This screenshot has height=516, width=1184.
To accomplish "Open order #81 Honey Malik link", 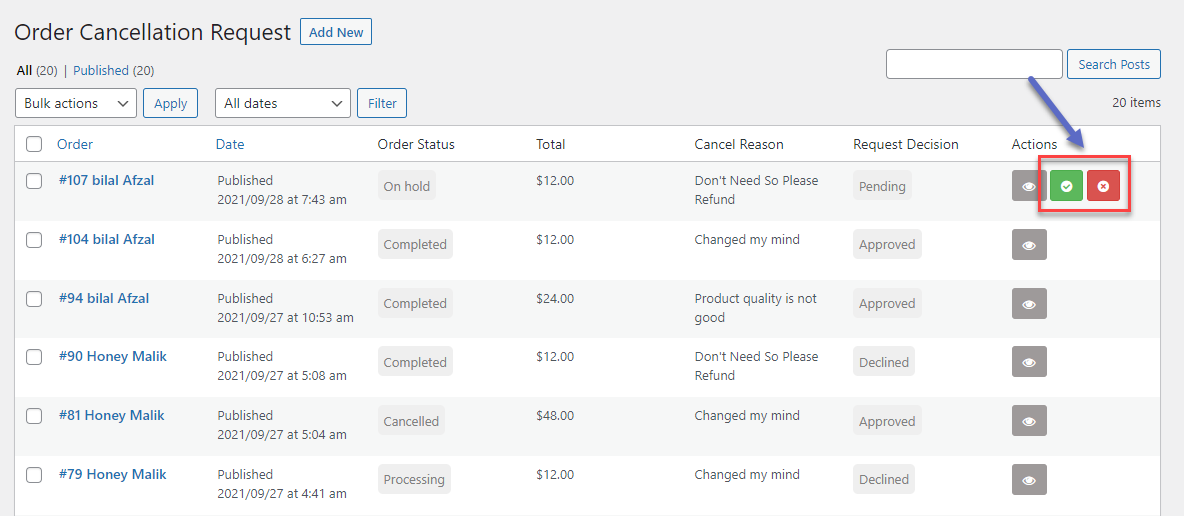I will tap(111, 415).
